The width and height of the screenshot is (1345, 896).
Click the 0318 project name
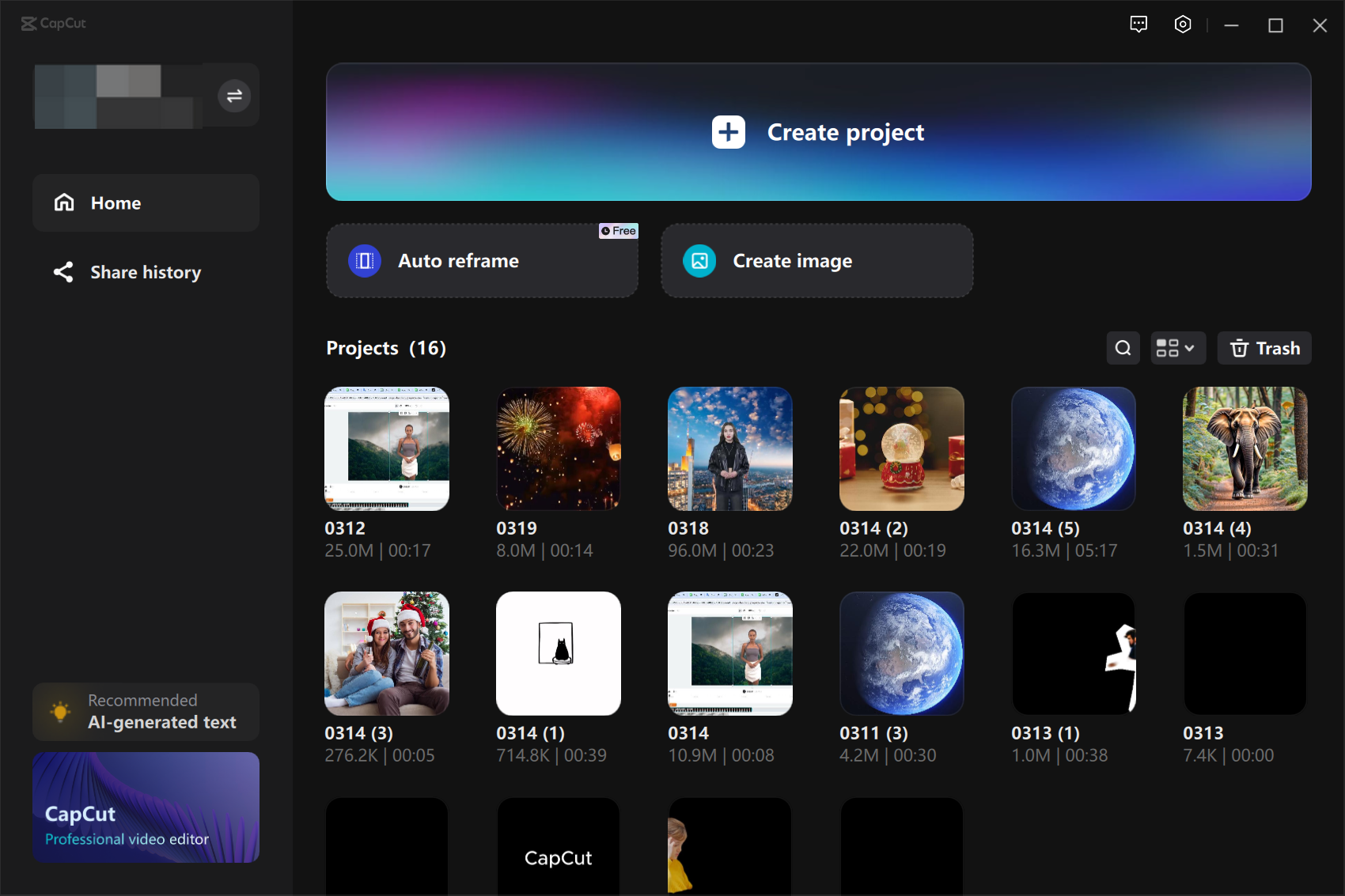(688, 528)
